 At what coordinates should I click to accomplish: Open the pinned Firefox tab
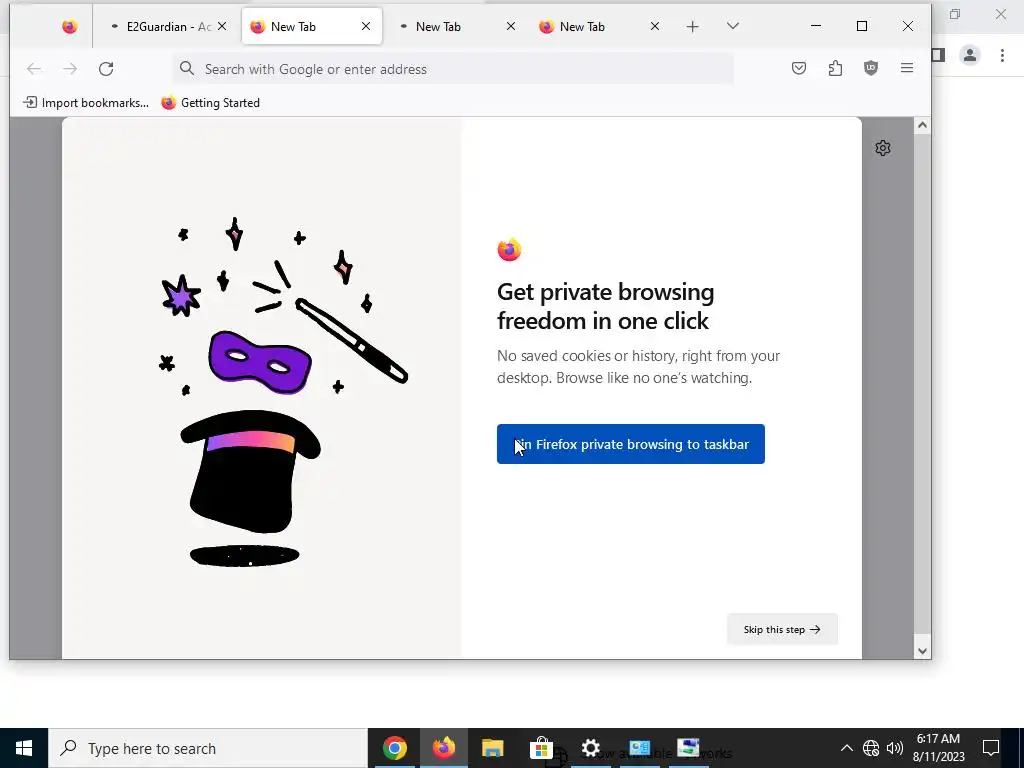pyautogui.click(x=69, y=27)
